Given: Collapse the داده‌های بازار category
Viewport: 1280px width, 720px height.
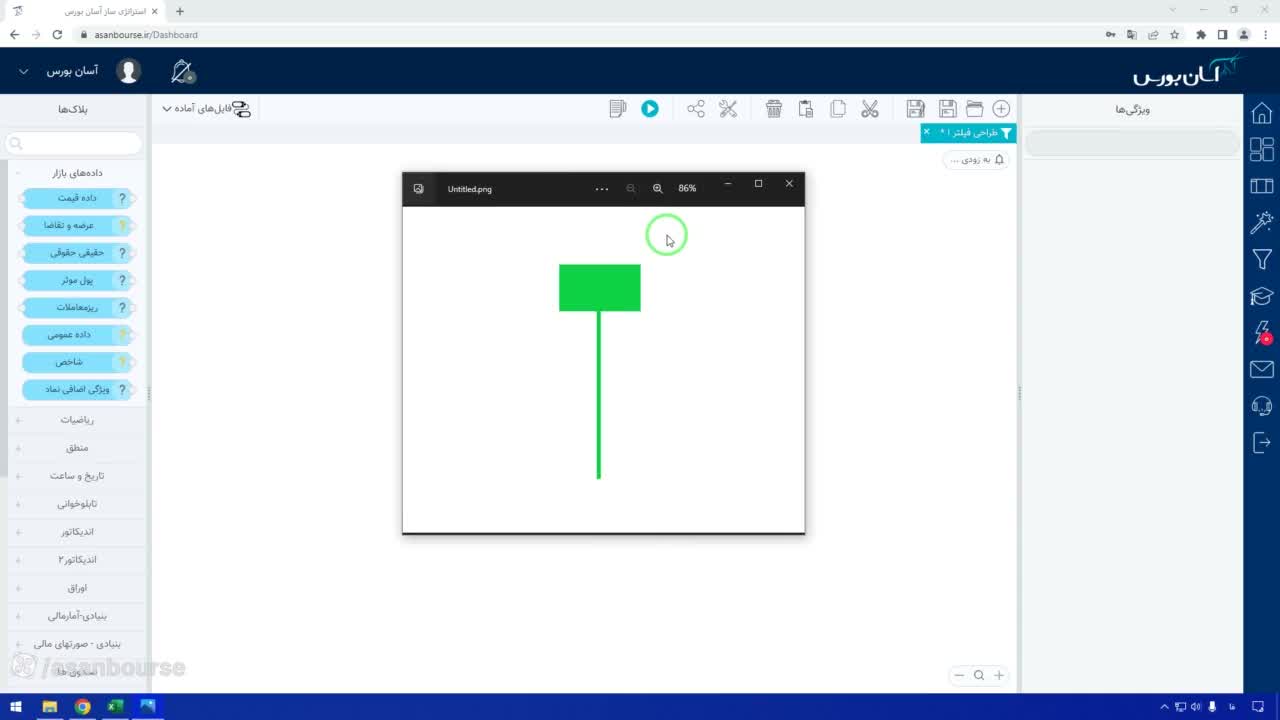Looking at the screenshot, I should coord(75,173).
